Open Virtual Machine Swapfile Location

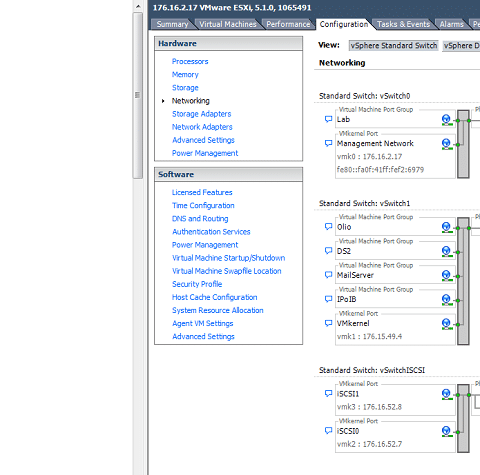click(x=227, y=271)
